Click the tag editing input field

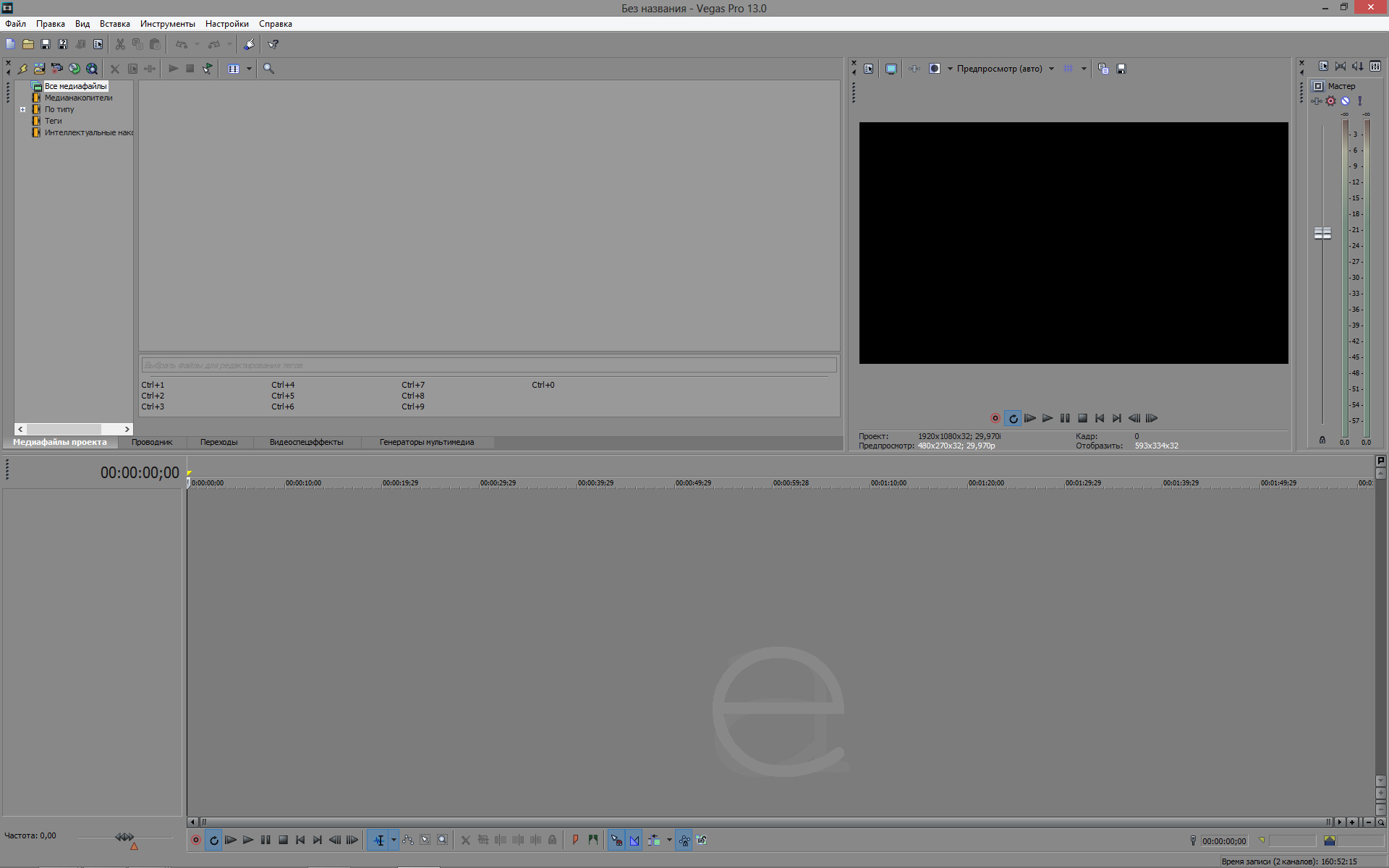489,365
